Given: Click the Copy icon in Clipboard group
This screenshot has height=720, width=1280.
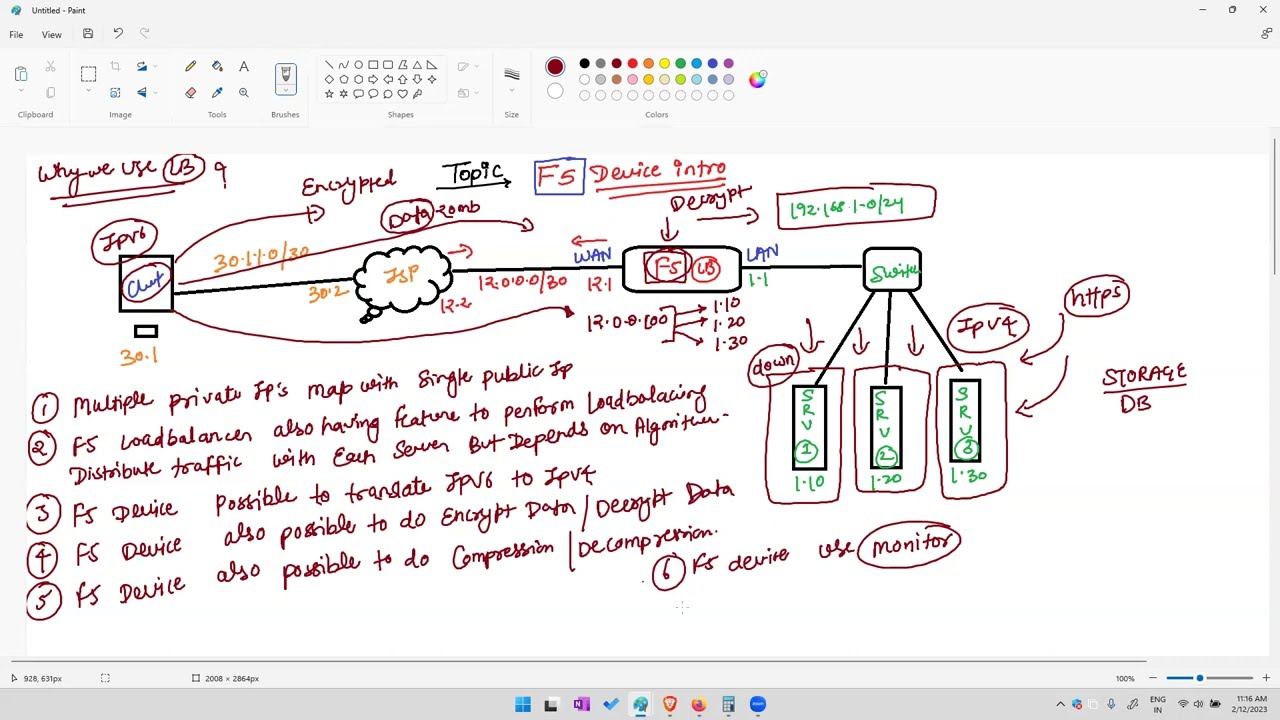Looking at the screenshot, I should point(50,93).
